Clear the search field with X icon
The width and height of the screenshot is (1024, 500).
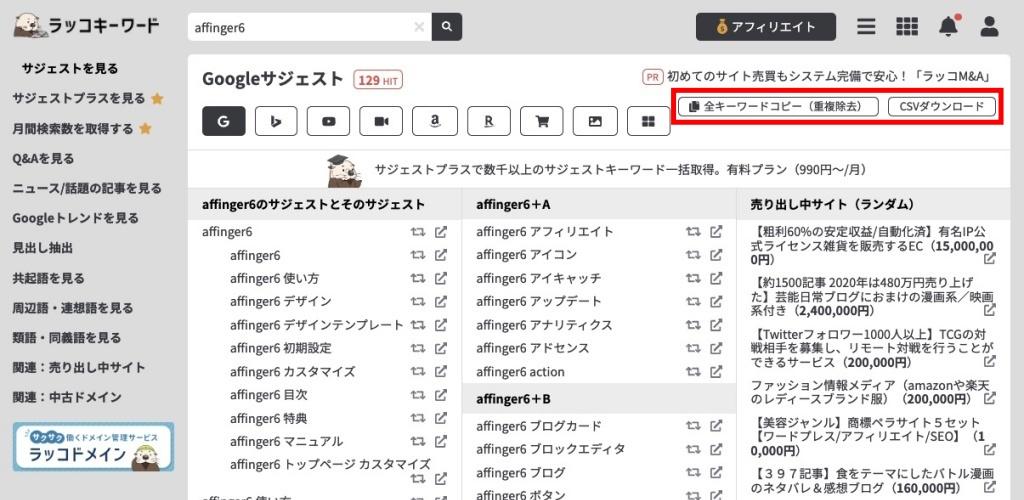pos(419,27)
